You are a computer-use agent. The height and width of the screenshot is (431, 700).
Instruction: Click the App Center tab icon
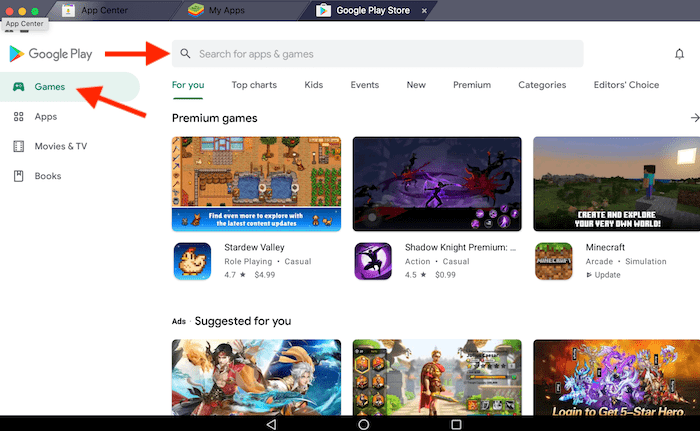[68, 10]
